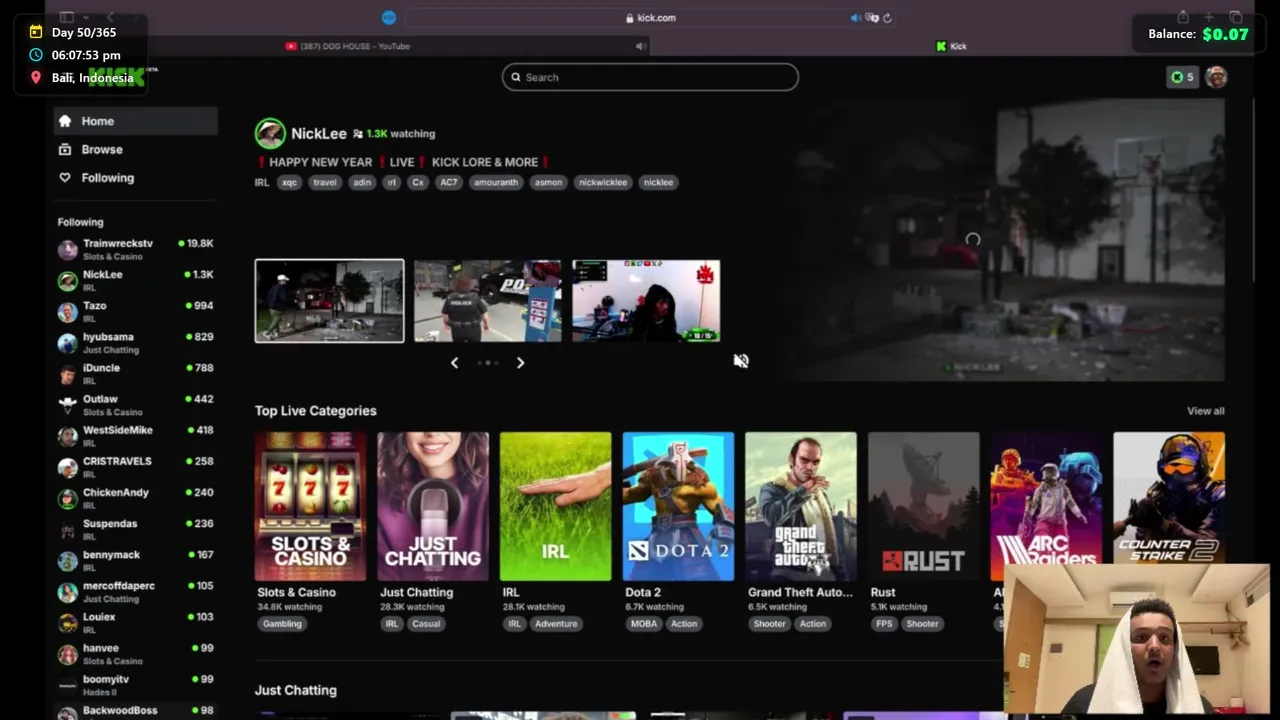Toggle the Safari sidebar button
Viewport: 1280px width, 720px height.
tap(67, 17)
